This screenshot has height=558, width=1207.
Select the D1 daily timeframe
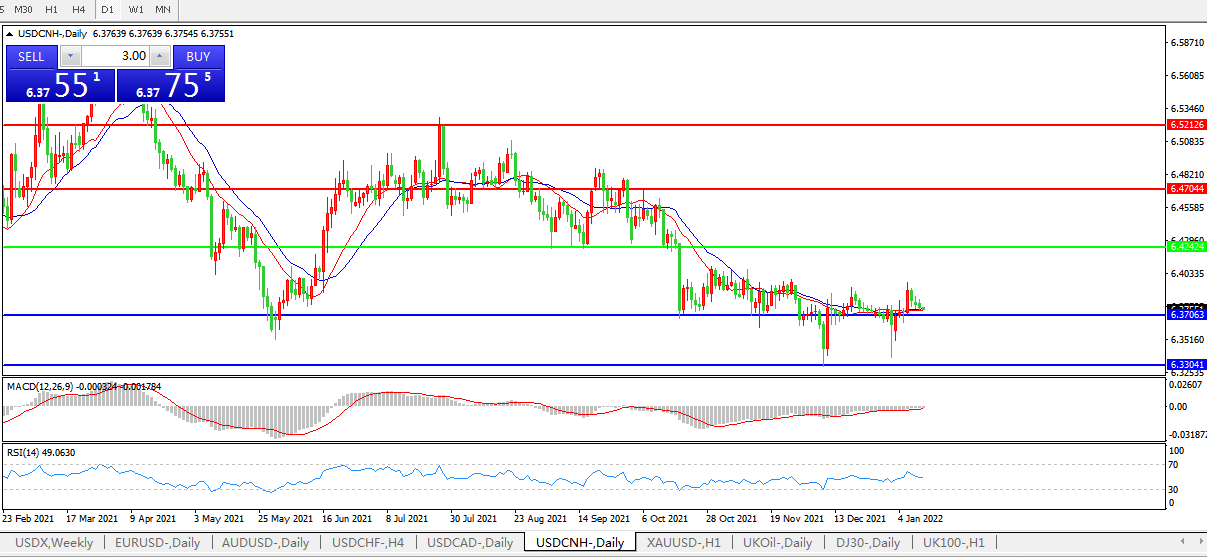pos(108,9)
